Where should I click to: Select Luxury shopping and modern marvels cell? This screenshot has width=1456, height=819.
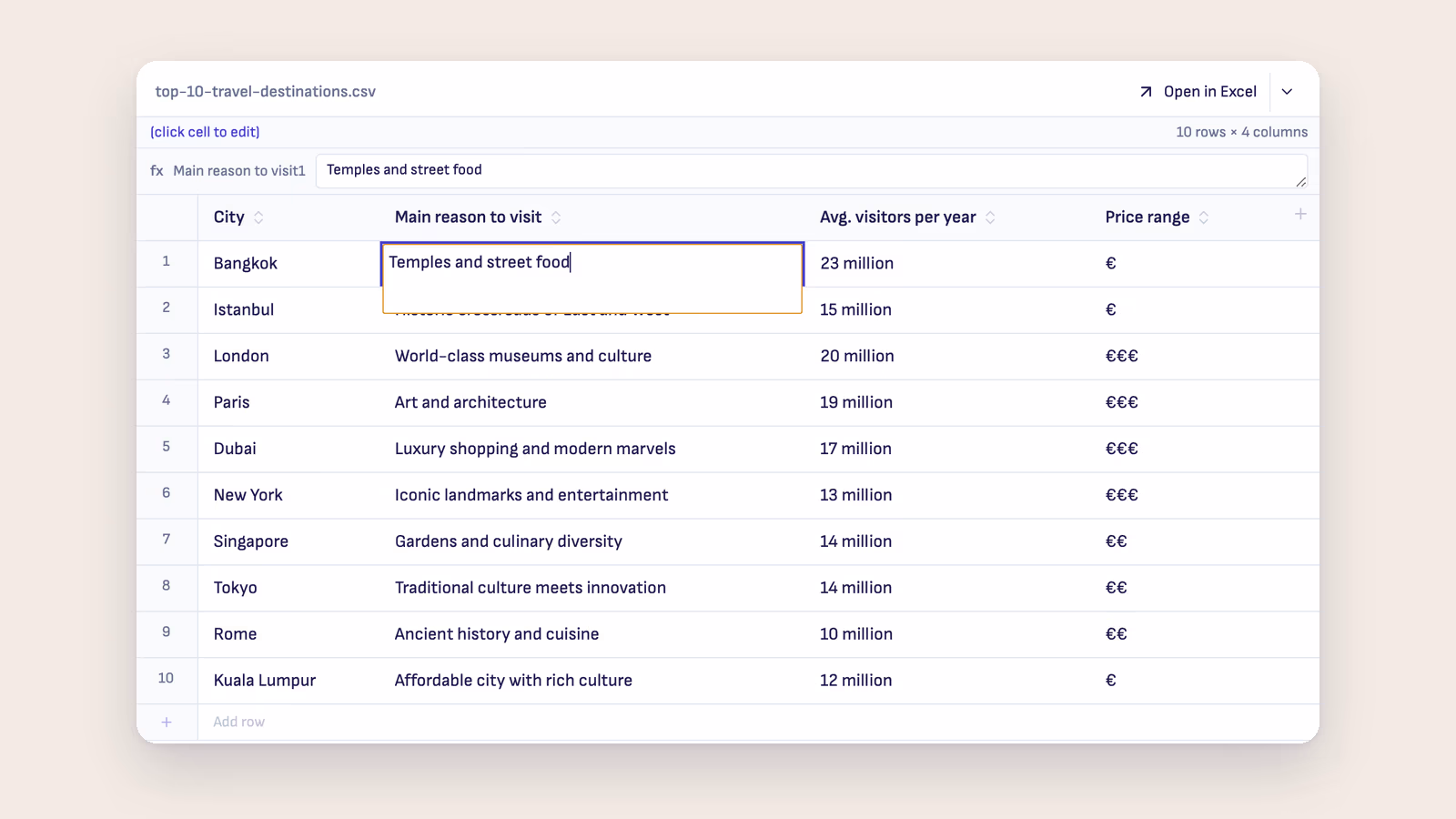point(592,449)
